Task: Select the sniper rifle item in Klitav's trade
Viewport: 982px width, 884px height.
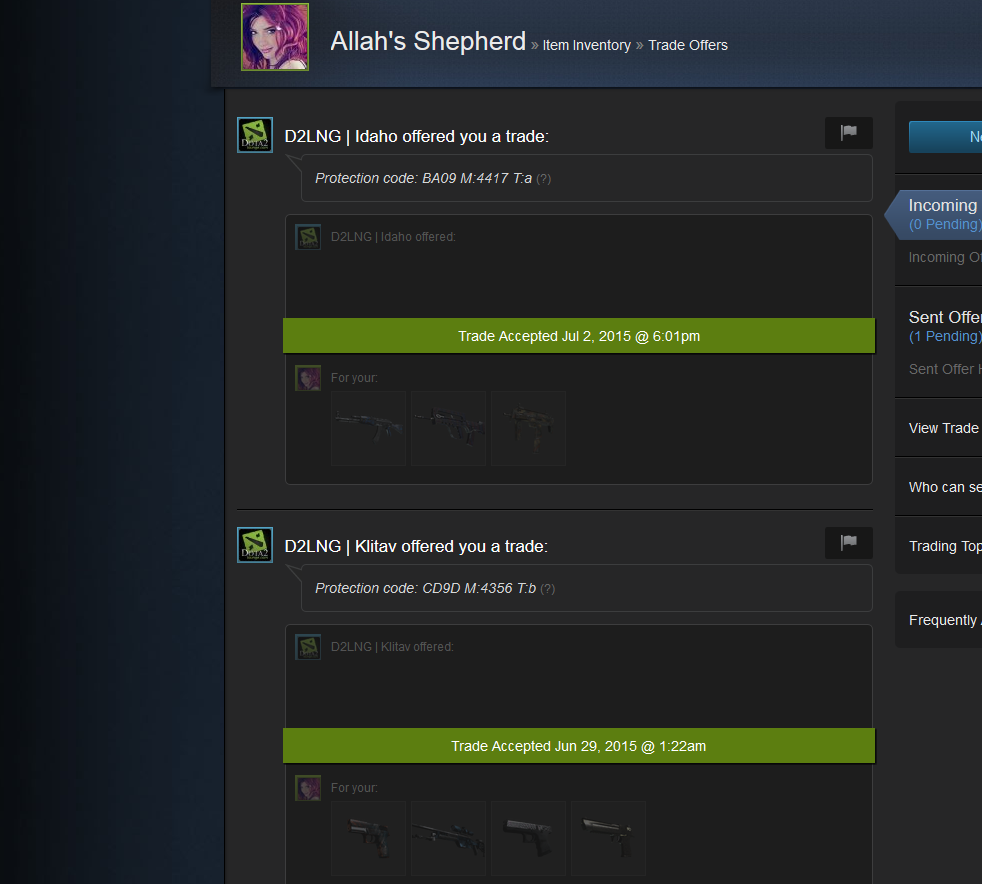Action: click(448, 838)
